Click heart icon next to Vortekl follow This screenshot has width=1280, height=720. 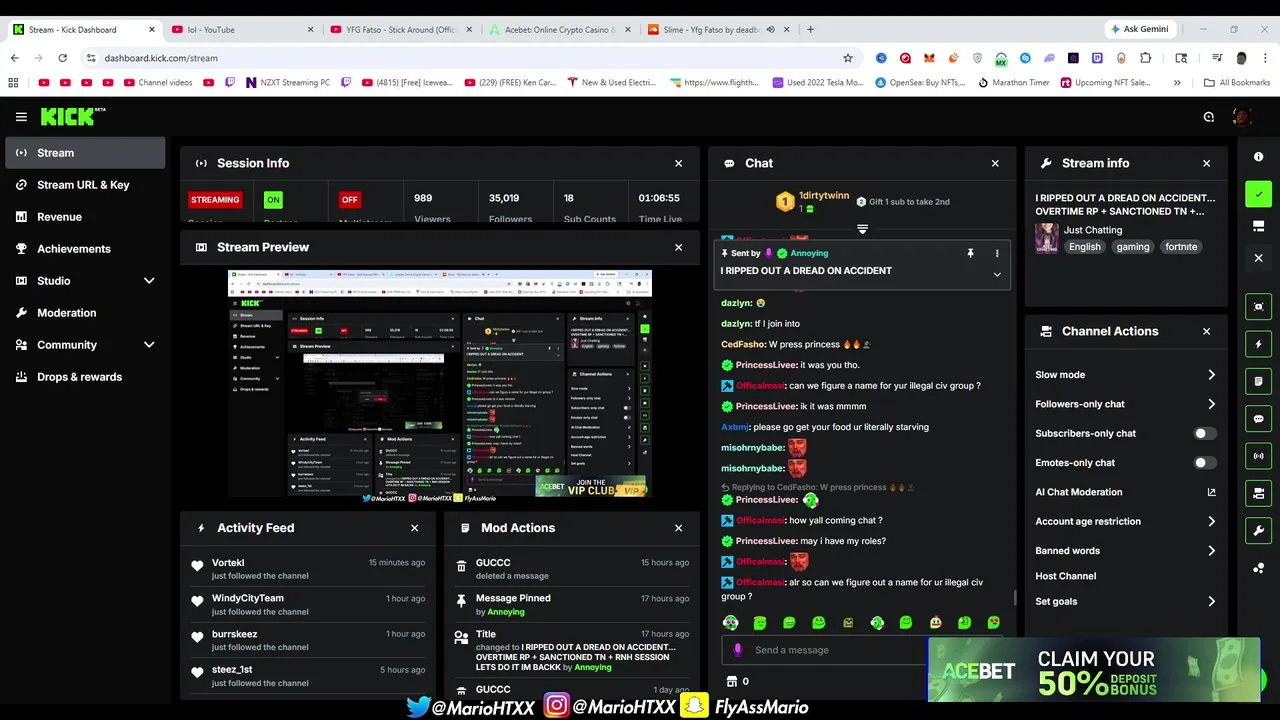click(x=197, y=566)
